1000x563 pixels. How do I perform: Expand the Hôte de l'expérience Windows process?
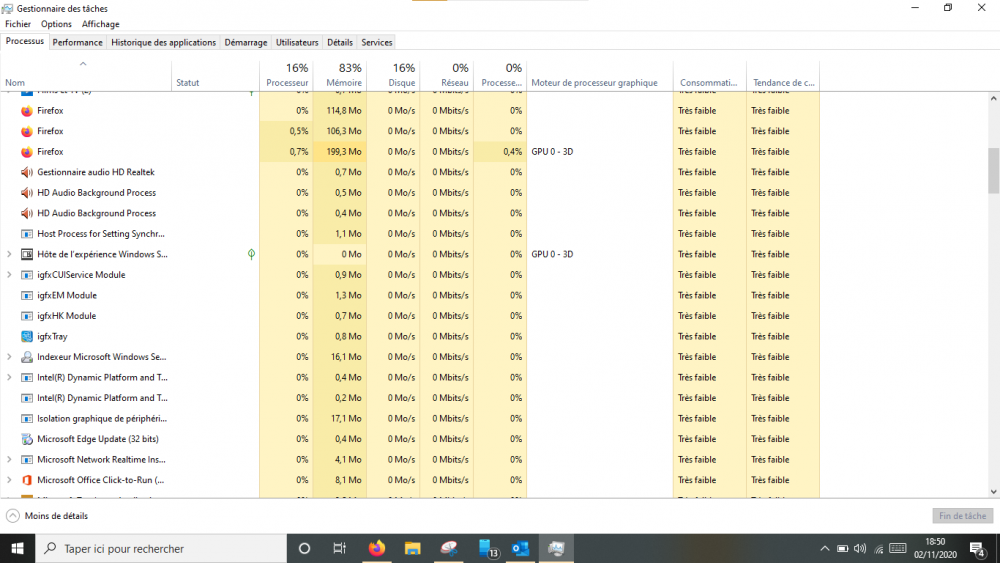pyautogui.click(x=9, y=254)
